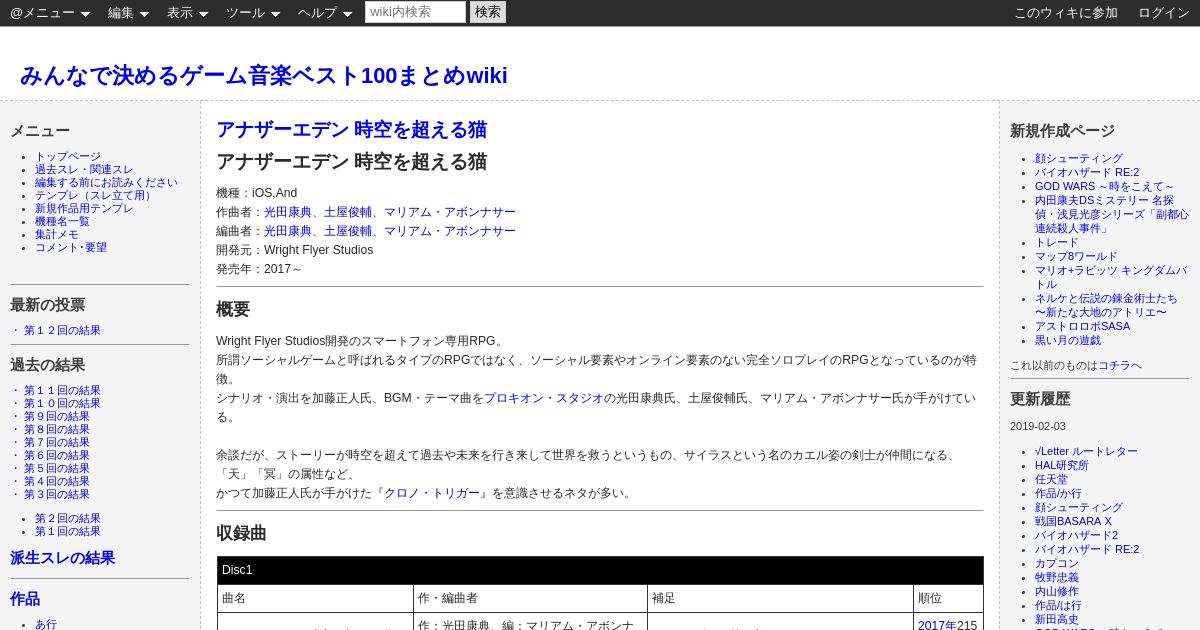1200x630 pixels.
Task: Open site title みんなで決めるゲーム音楽ベスト100まとめwiki
Action: [264, 75]
